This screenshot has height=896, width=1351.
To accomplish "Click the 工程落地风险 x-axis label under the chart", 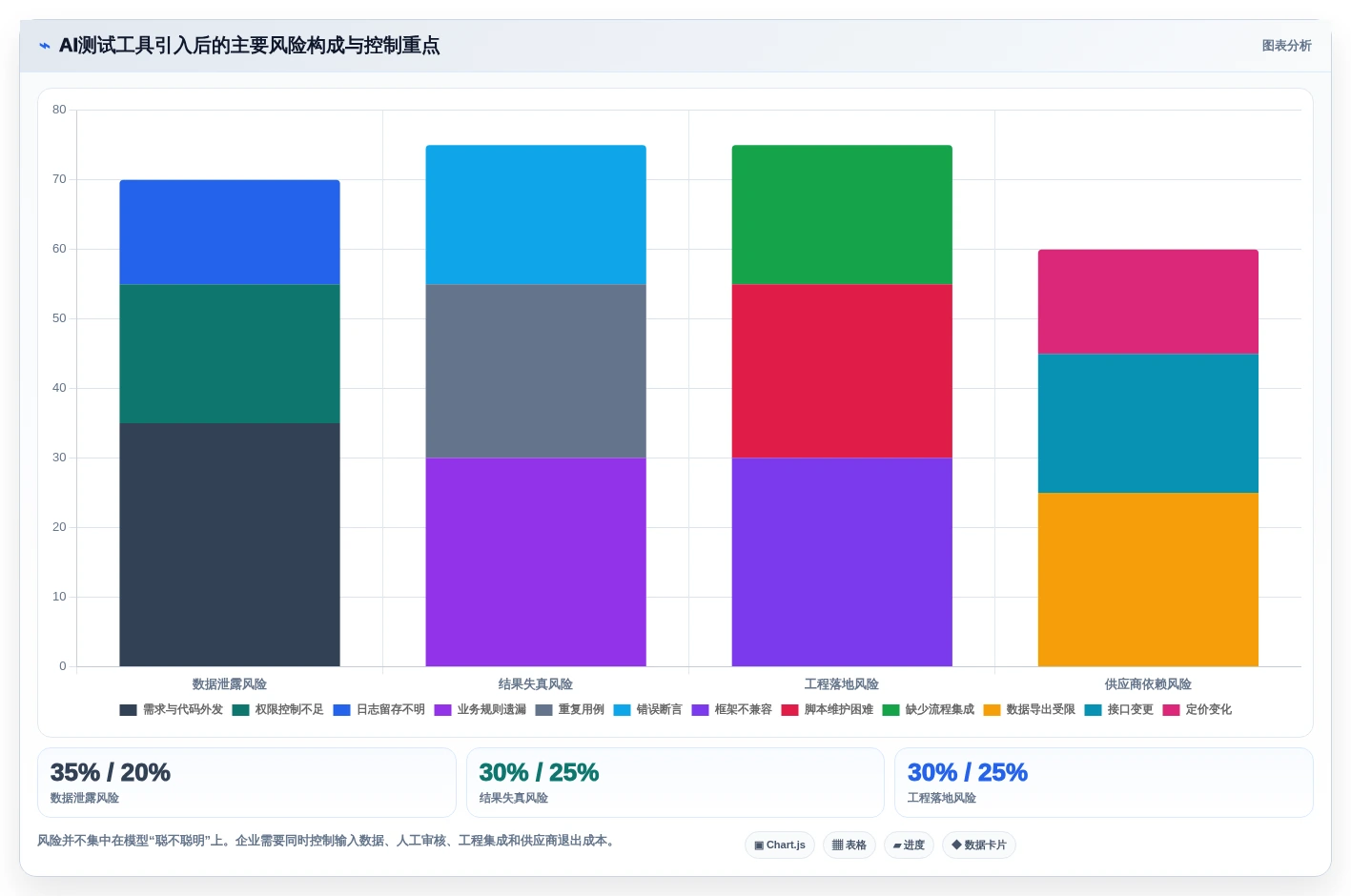I will (x=842, y=684).
